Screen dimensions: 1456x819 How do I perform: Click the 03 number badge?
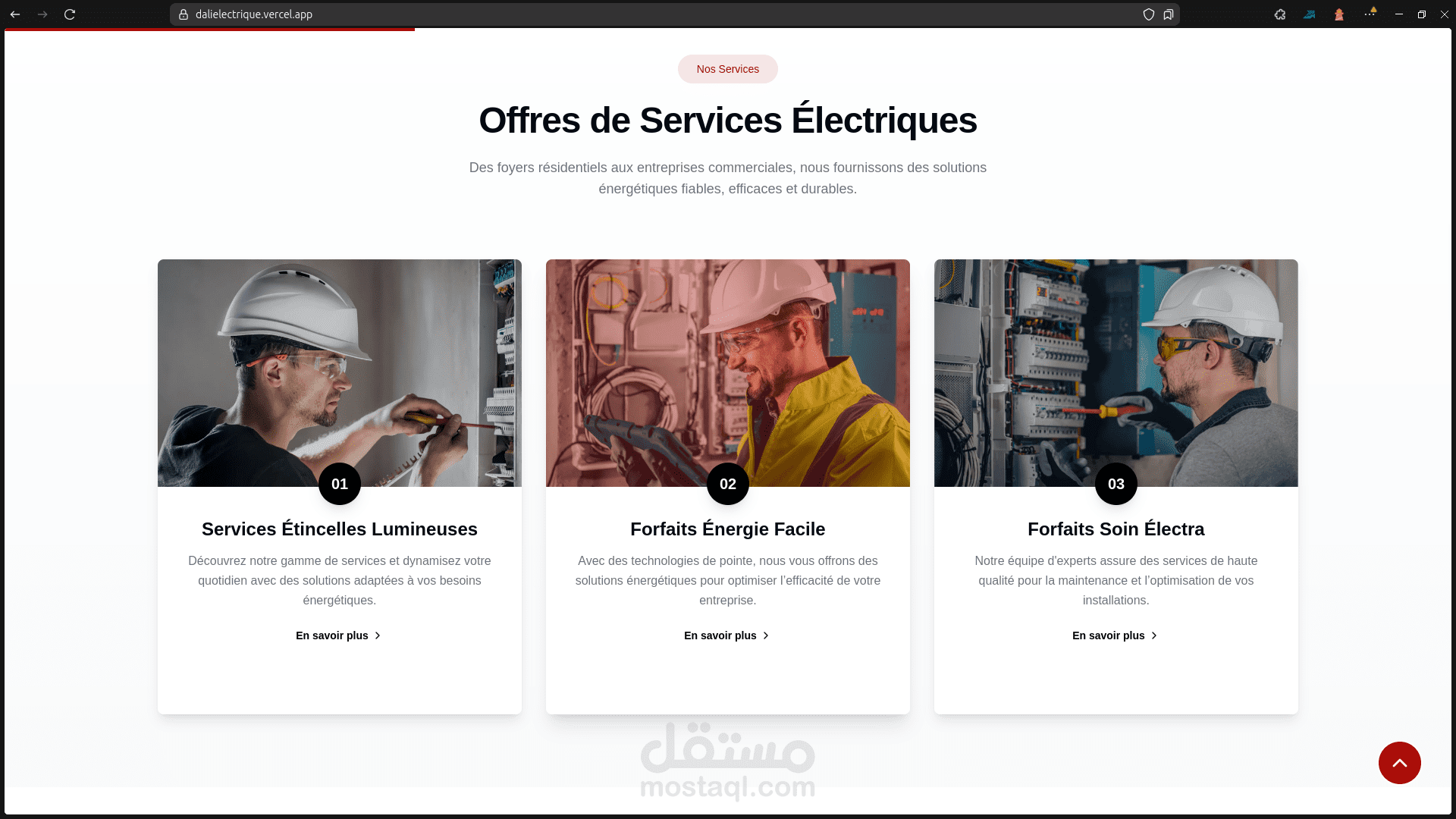pyautogui.click(x=1116, y=484)
